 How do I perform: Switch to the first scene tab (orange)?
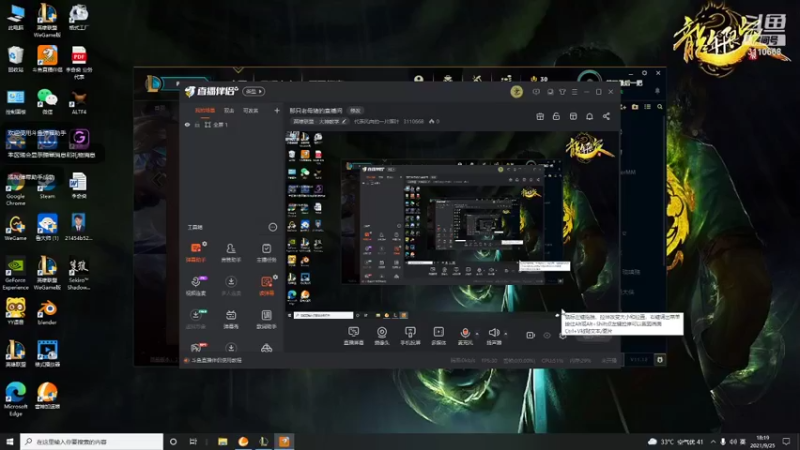[205, 111]
